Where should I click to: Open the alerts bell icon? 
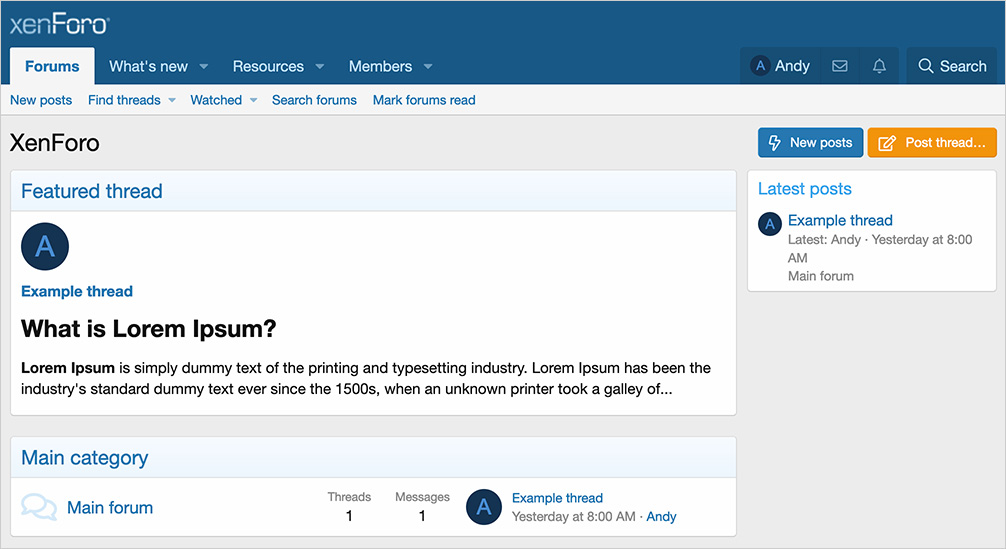(879, 66)
